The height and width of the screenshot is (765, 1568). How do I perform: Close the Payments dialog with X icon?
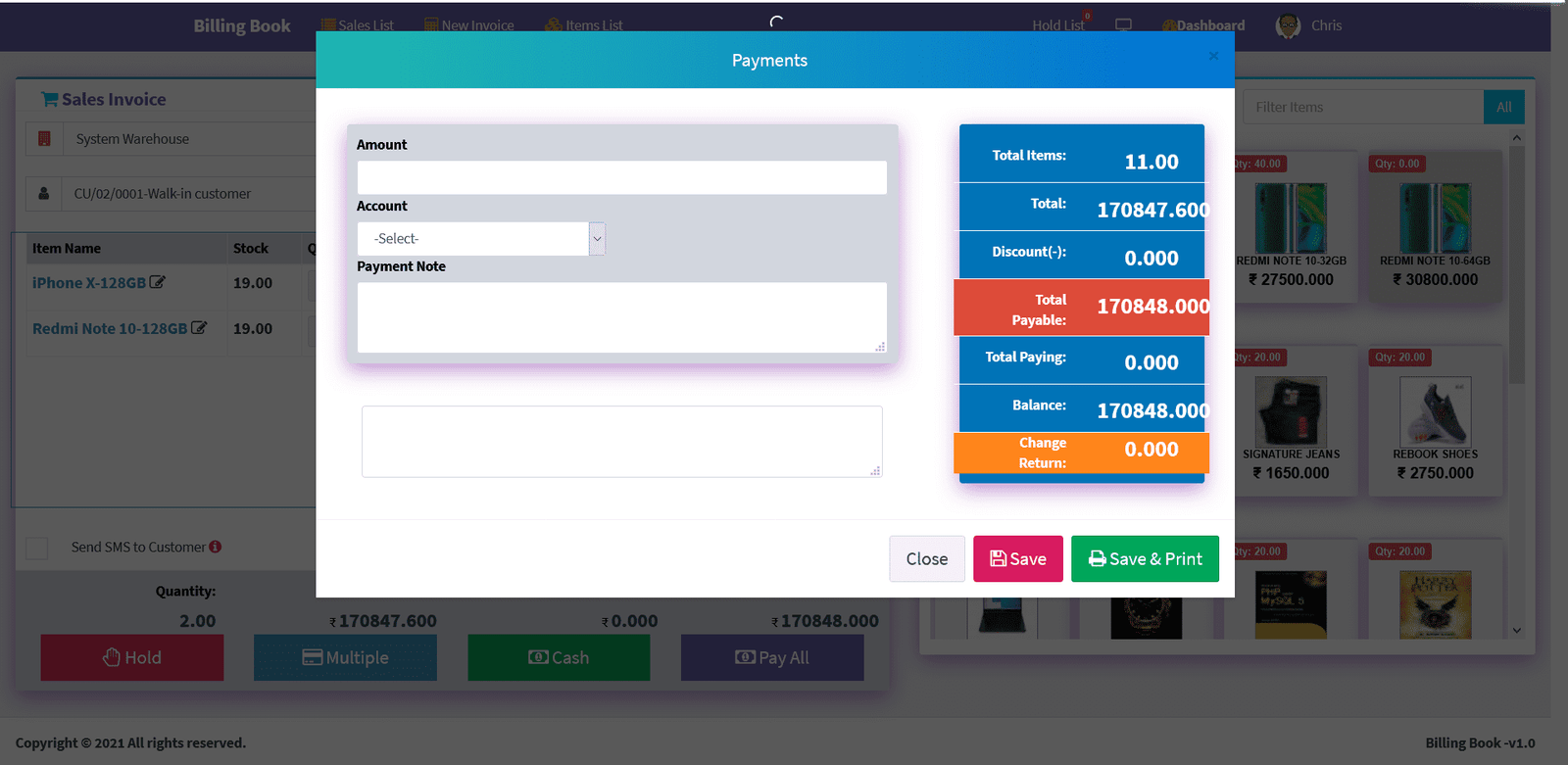point(1213,56)
